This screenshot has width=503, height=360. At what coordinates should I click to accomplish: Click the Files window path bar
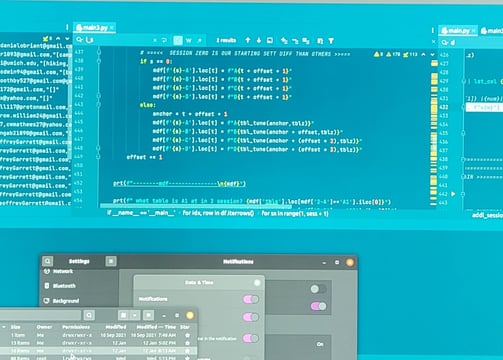40,315
